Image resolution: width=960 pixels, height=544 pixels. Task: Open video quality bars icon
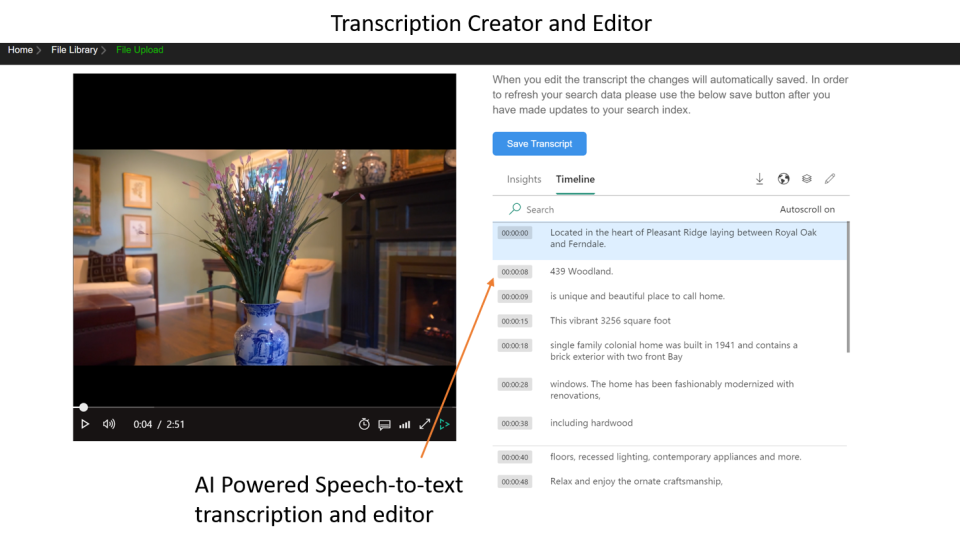[405, 425]
